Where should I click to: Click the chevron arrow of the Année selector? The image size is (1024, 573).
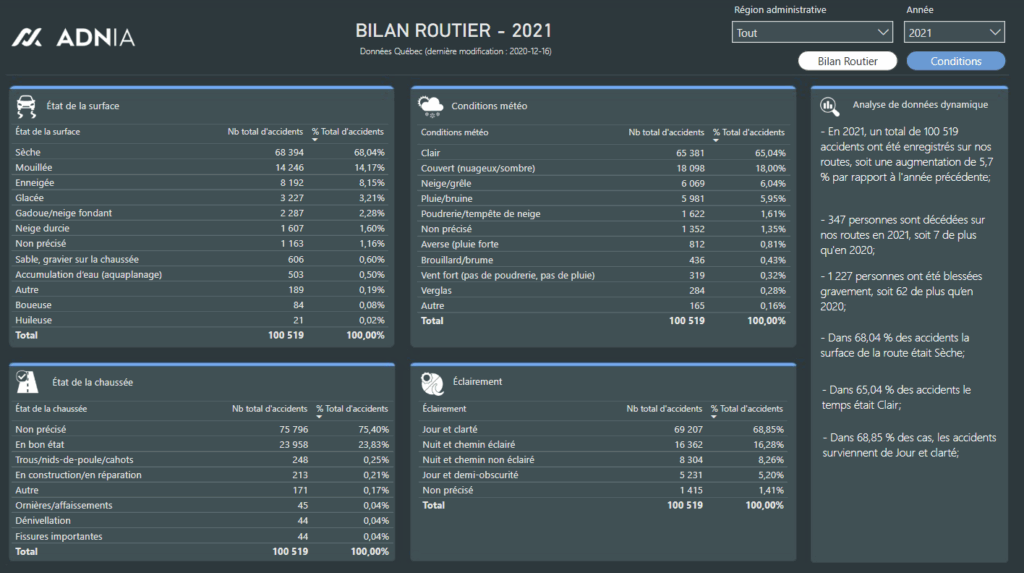(x=994, y=33)
